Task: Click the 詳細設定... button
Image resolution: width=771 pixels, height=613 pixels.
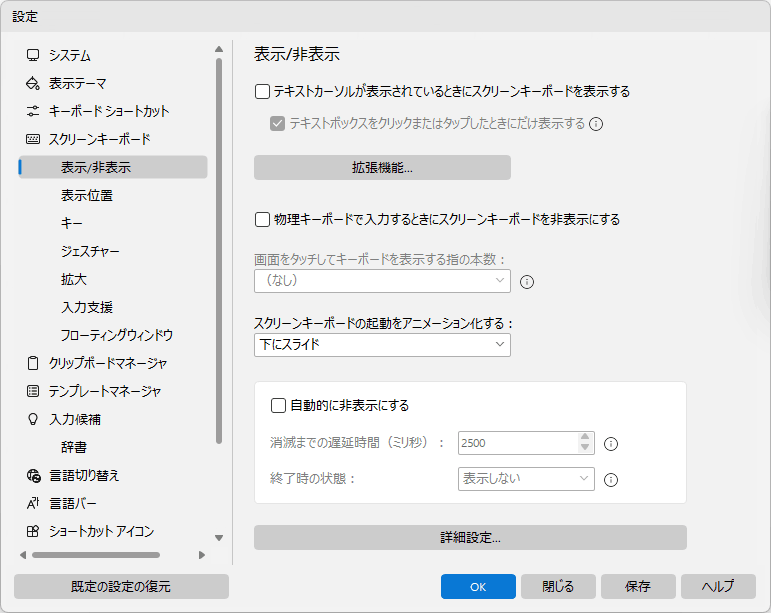Action: (471, 538)
